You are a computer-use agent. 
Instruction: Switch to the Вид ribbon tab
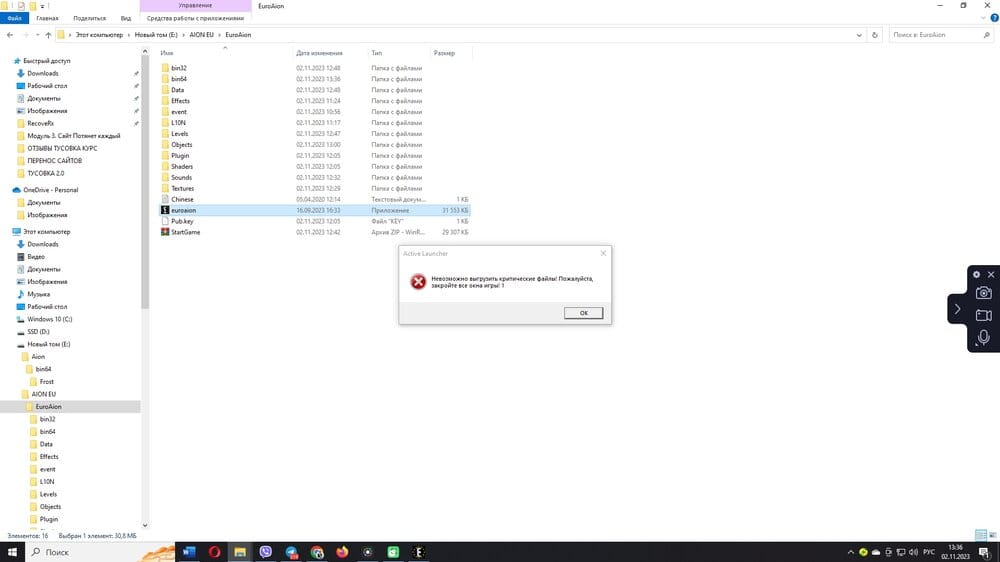coord(125,18)
